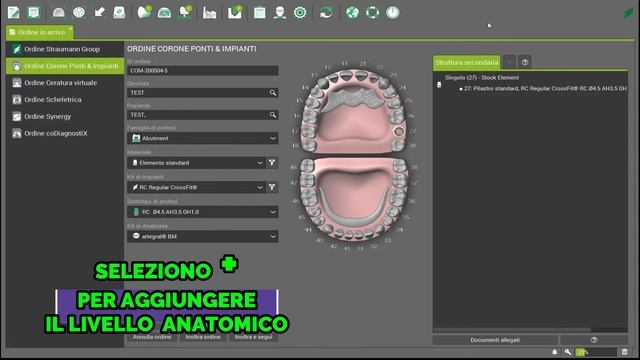Open the Materiale Elemento standard dropdown

196,163
